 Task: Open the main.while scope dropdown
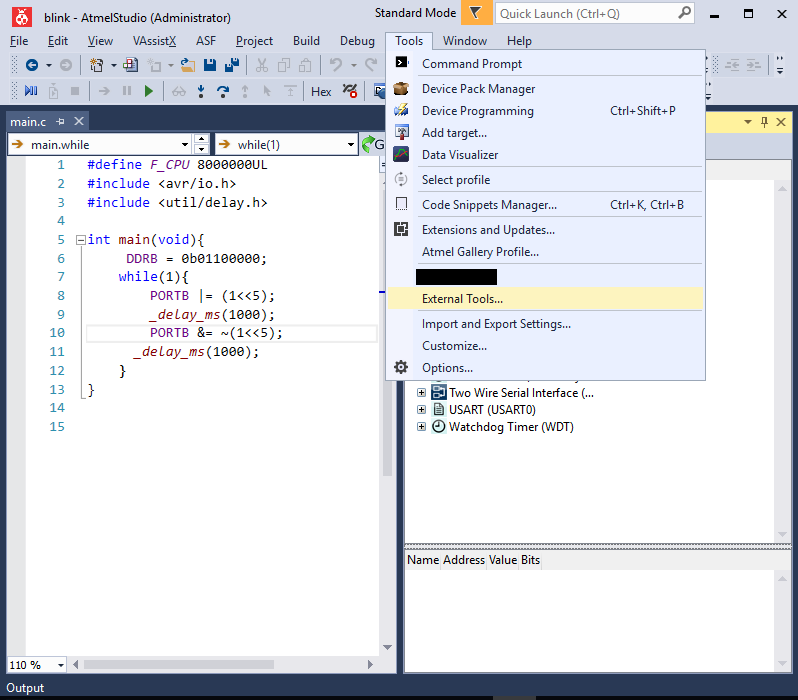tap(185, 145)
